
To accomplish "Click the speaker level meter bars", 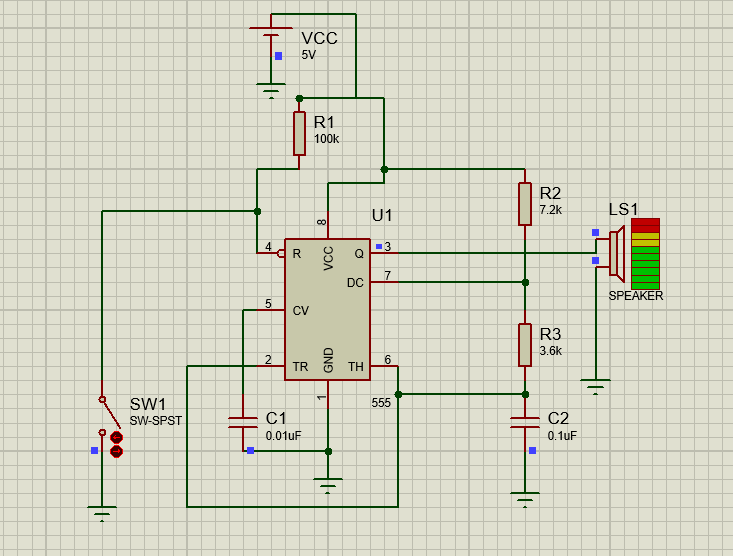I will (646, 254).
